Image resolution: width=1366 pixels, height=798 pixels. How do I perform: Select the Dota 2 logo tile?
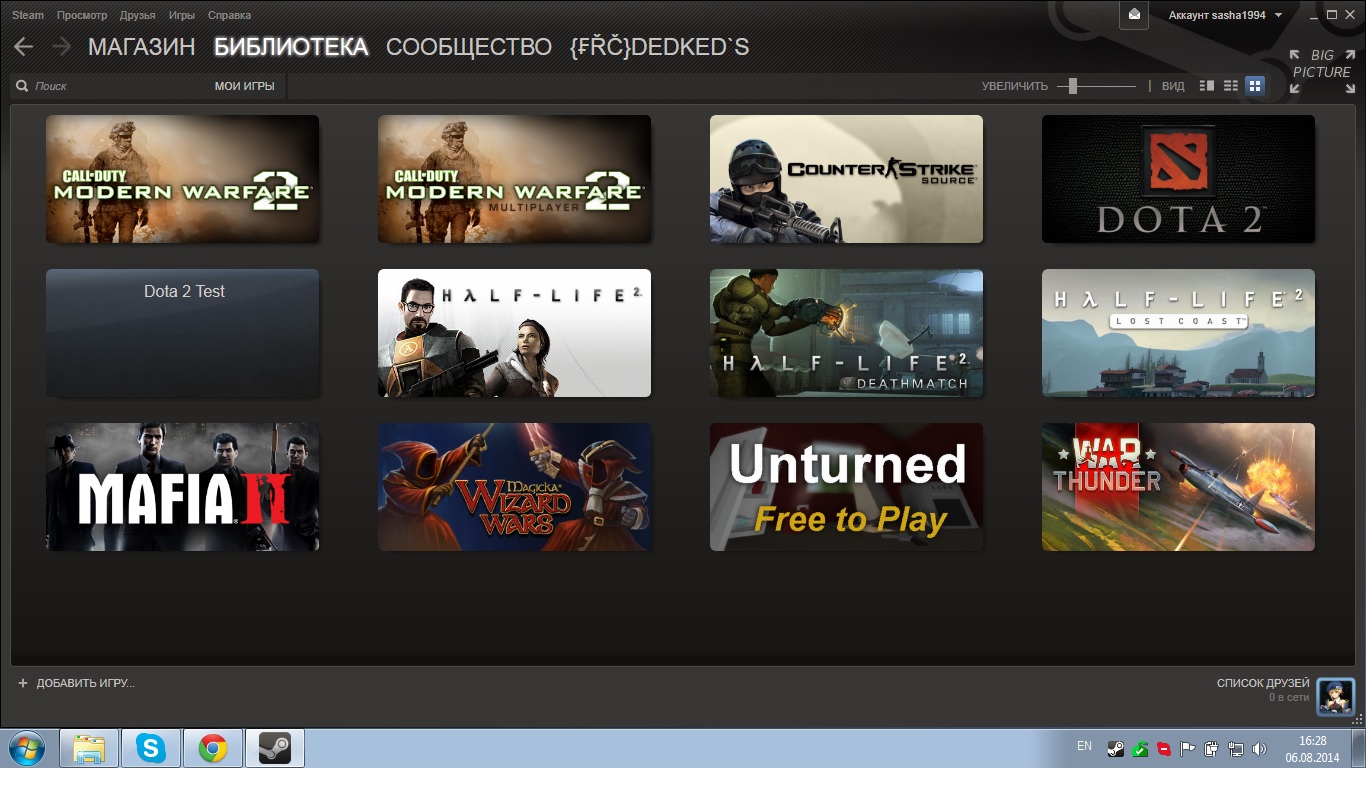click(1179, 179)
